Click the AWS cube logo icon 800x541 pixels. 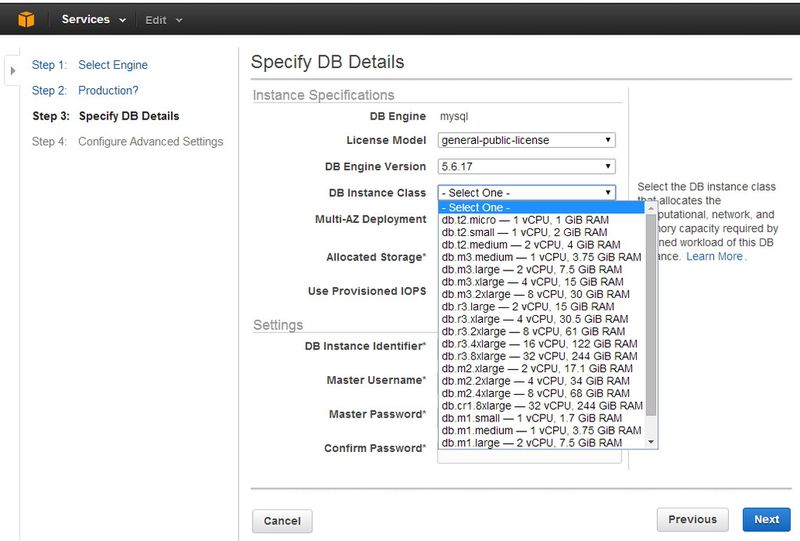(x=25, y=19)
